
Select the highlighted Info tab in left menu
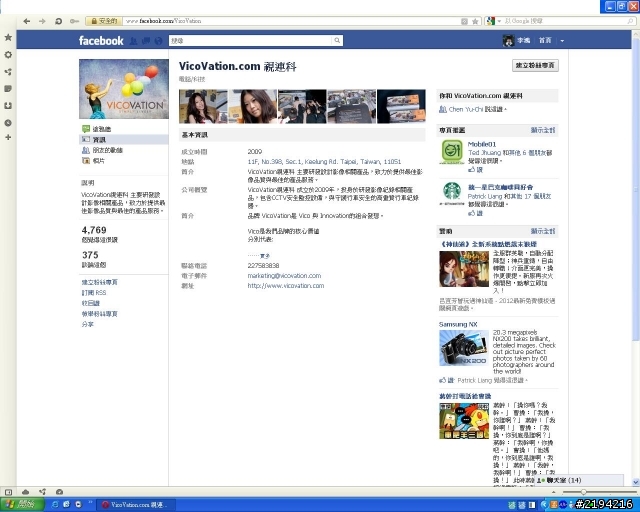pos(124,140)
